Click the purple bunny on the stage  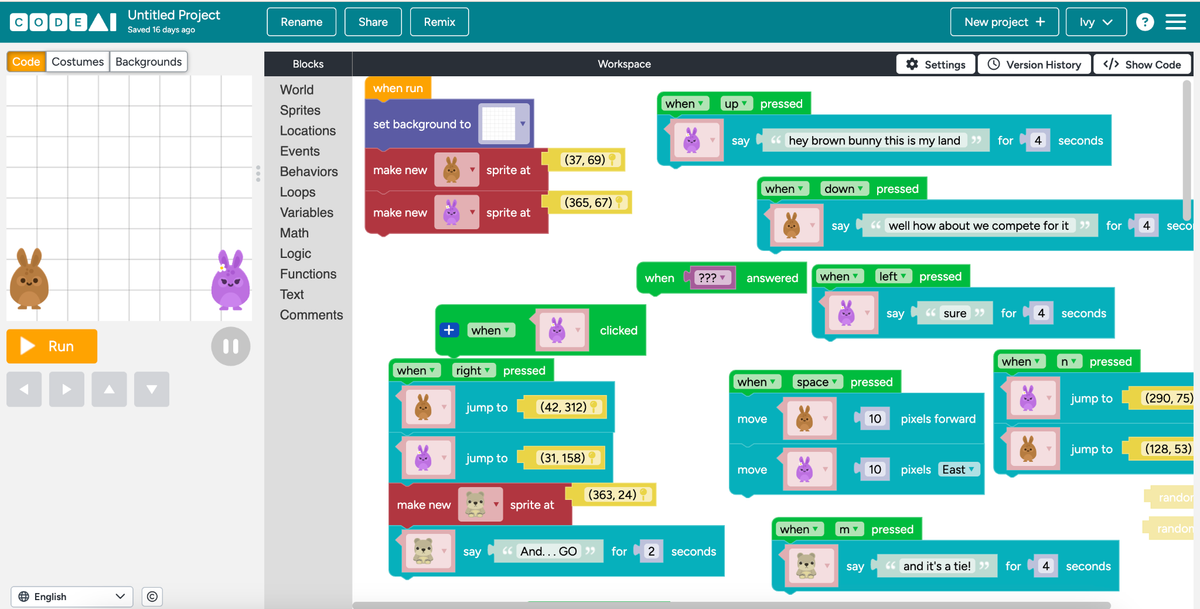pos(230,280)
